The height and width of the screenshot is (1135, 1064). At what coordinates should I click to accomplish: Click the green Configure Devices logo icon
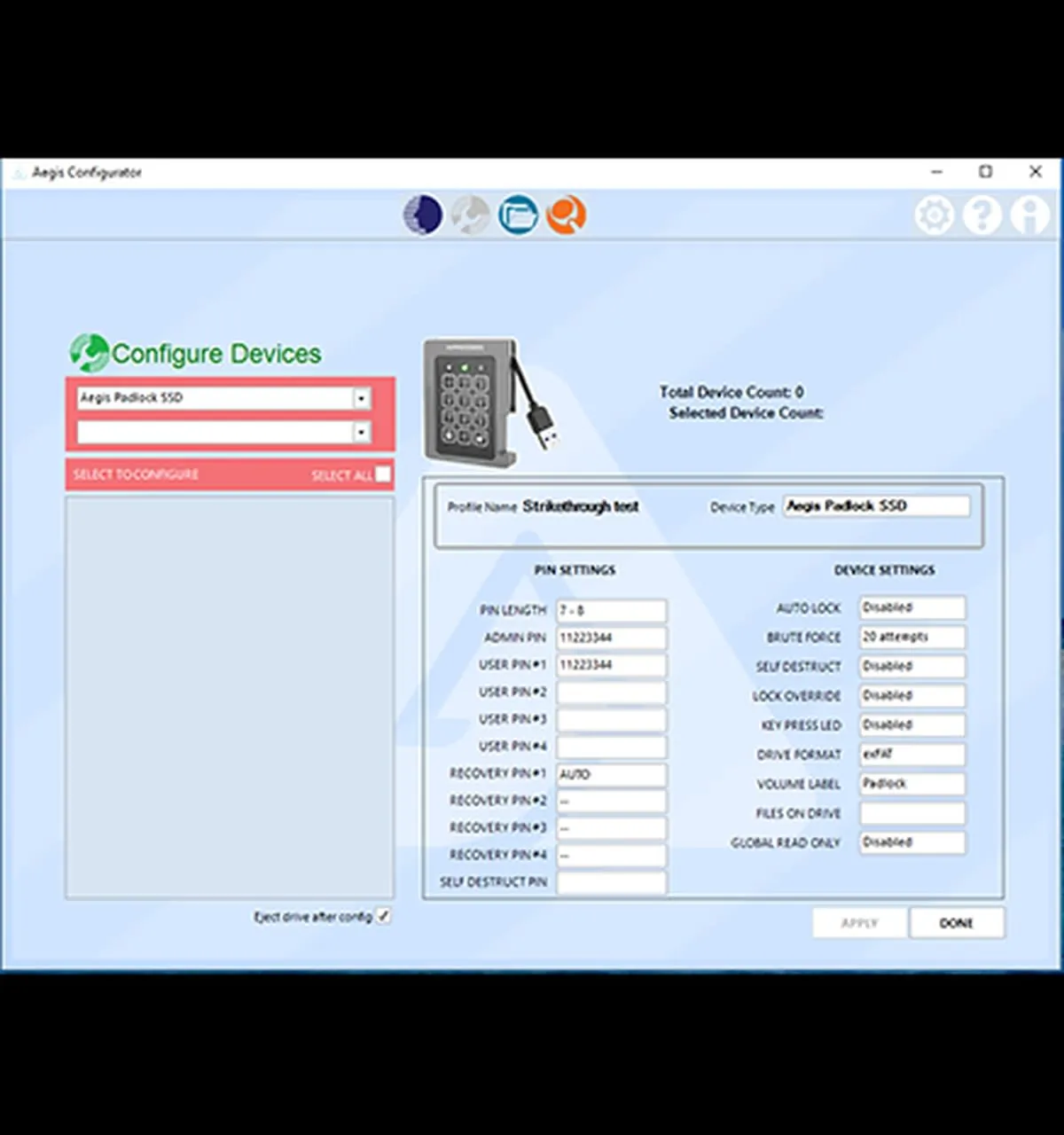(x=89, y=353)
